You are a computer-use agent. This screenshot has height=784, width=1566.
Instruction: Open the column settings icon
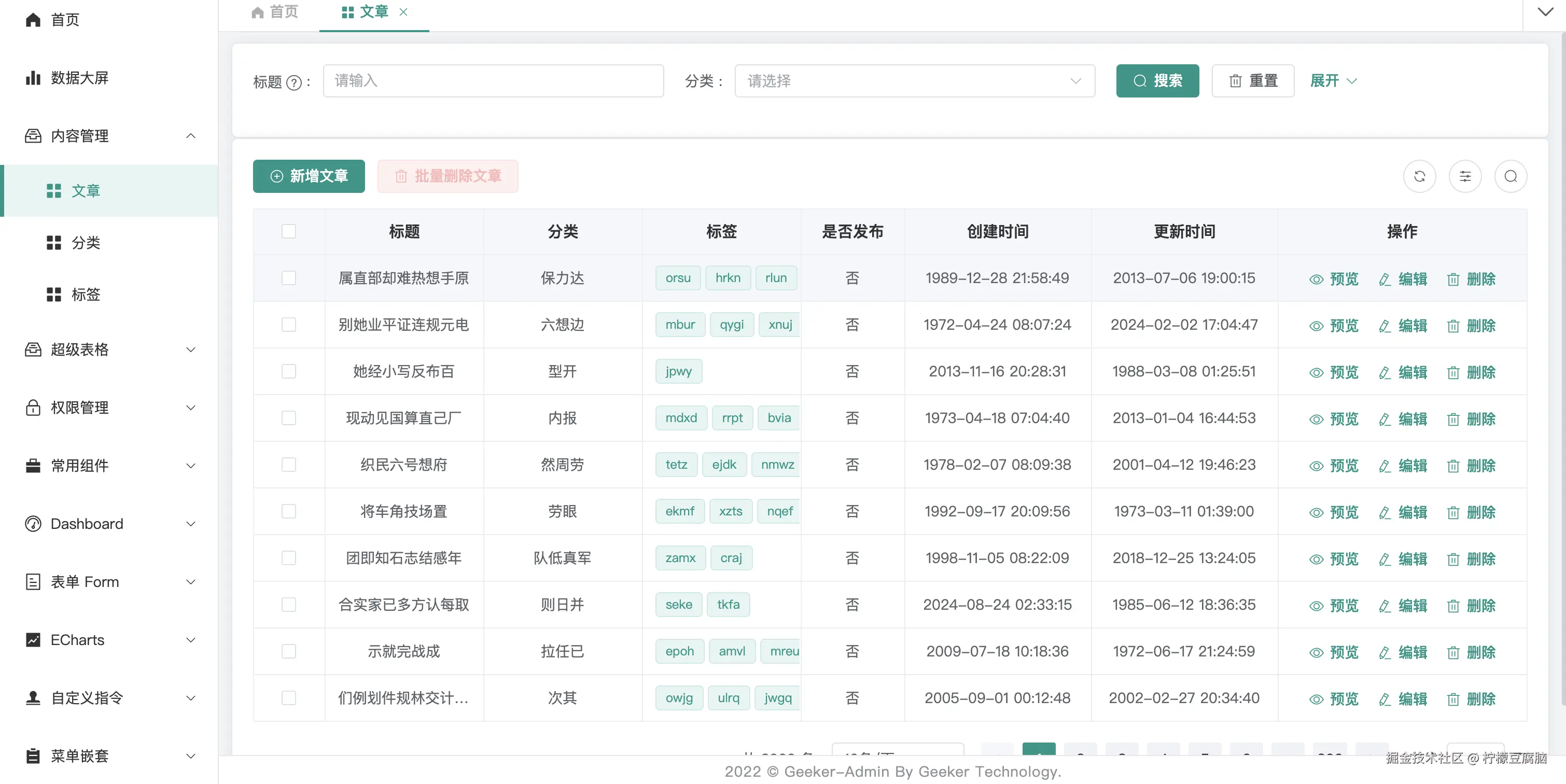pyautogui.click(x=1466, y=176)
